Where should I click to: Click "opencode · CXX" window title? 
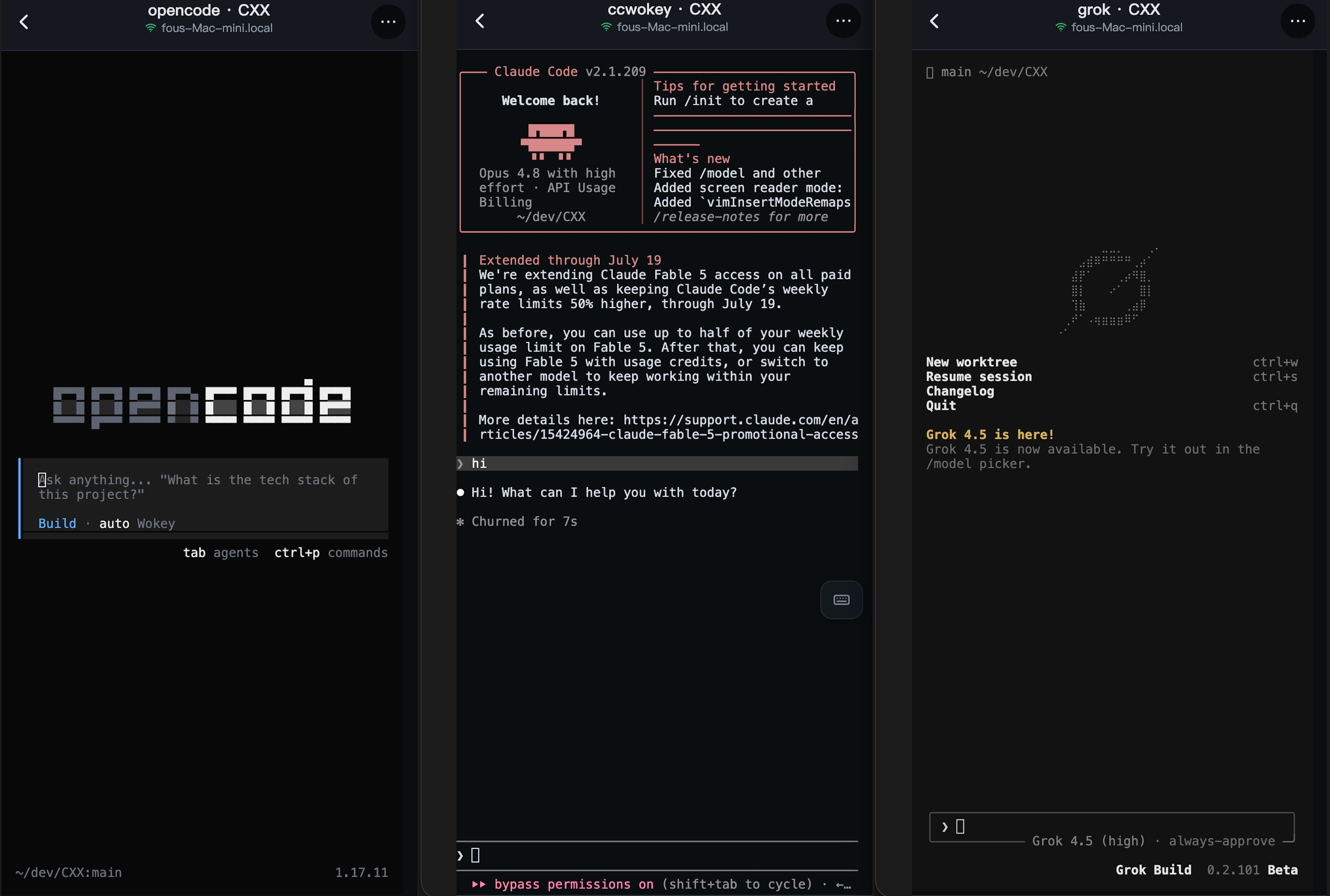coord(209,10)
